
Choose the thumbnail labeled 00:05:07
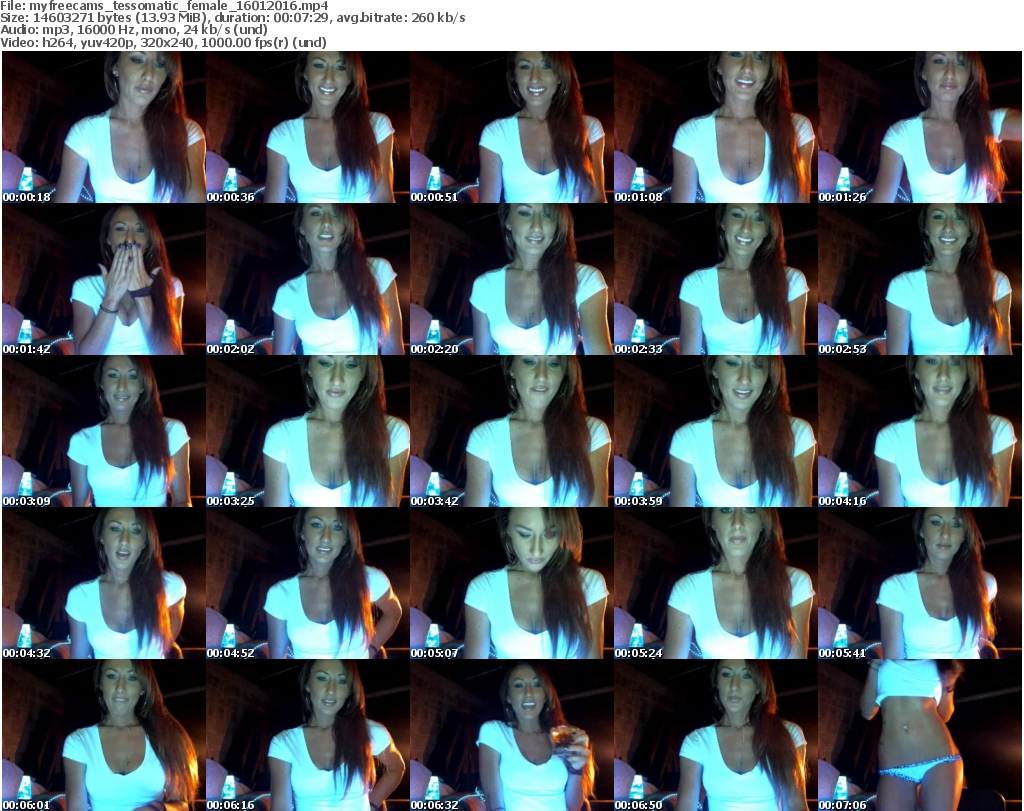511,583
